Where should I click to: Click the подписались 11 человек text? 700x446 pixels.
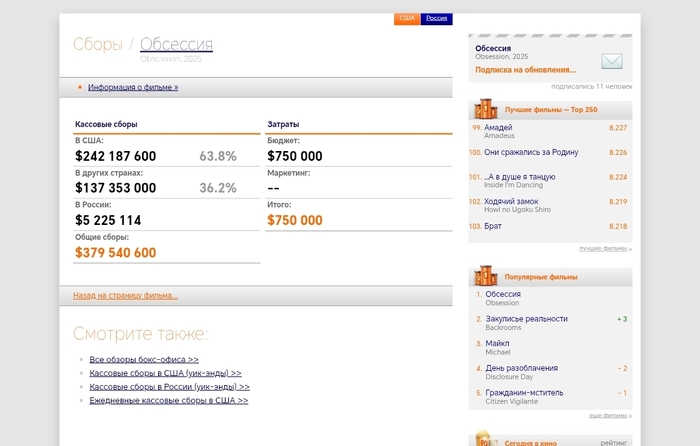[592, 87]
